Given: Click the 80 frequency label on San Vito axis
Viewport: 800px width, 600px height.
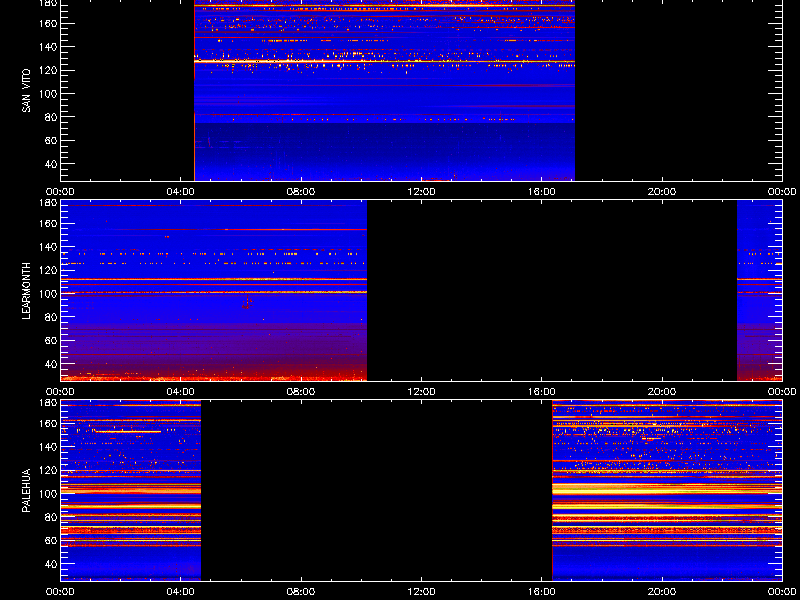Looking at the screenshot, I should [51, 117].
